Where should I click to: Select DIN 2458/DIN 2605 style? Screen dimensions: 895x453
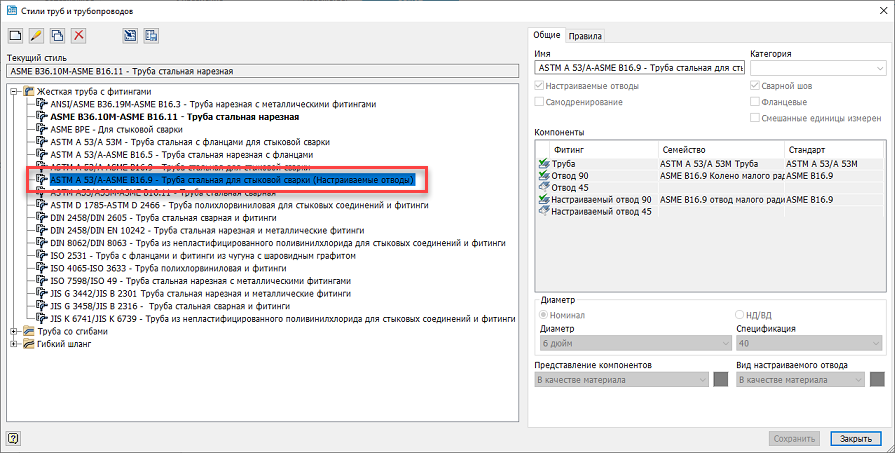click(163, 218)
